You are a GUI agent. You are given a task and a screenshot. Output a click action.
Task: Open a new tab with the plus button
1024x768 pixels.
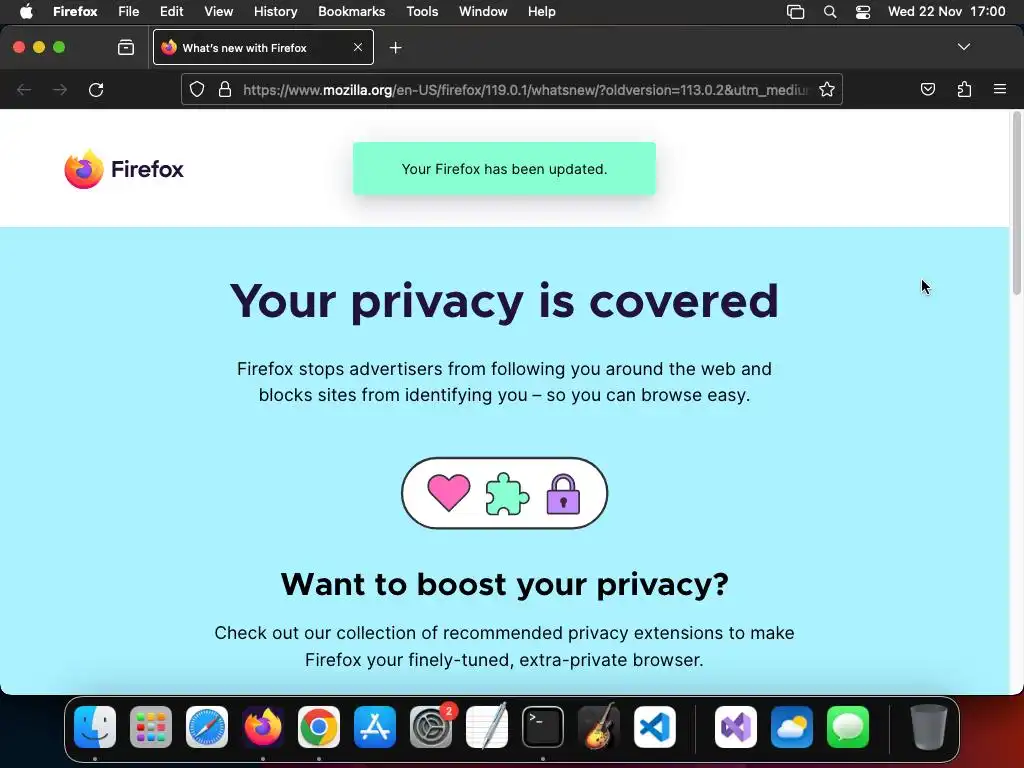tap(395, 48)
